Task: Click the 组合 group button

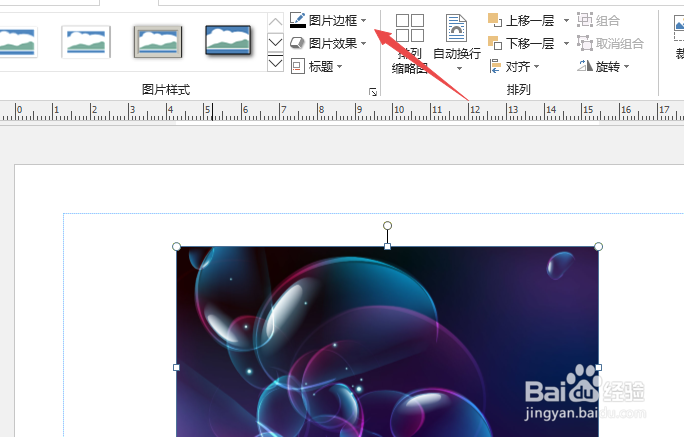Action: (x=598, y=20)
